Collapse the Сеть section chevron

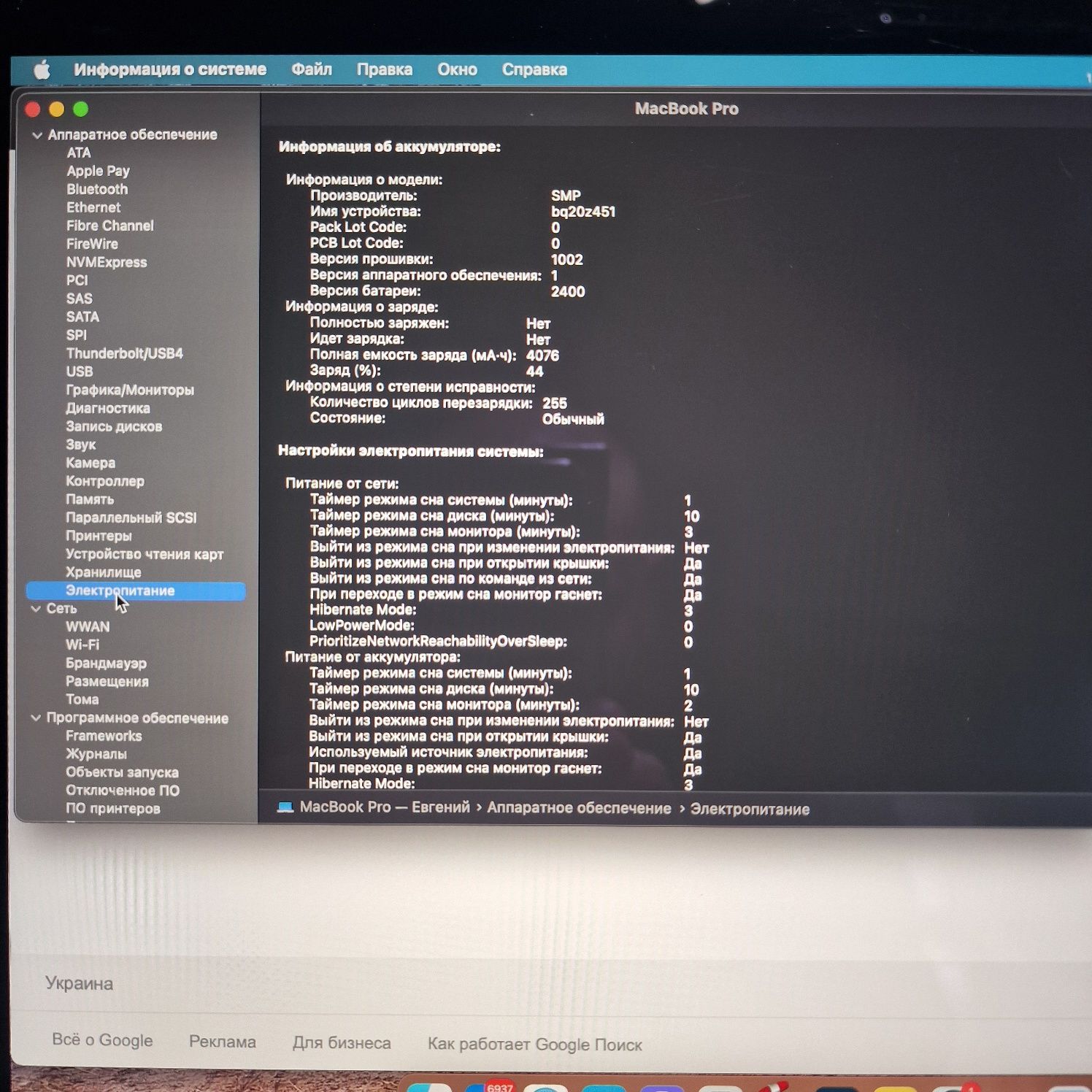pos(36,609)
